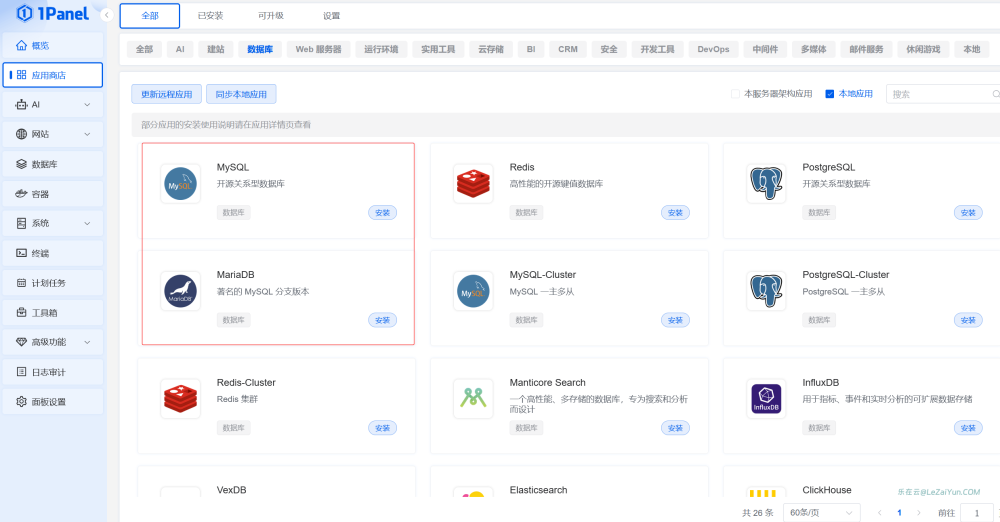Click the 网站 globe icon
This screenshot has width=1000, height=522.
pyautogui.click(x=22, y=134)
